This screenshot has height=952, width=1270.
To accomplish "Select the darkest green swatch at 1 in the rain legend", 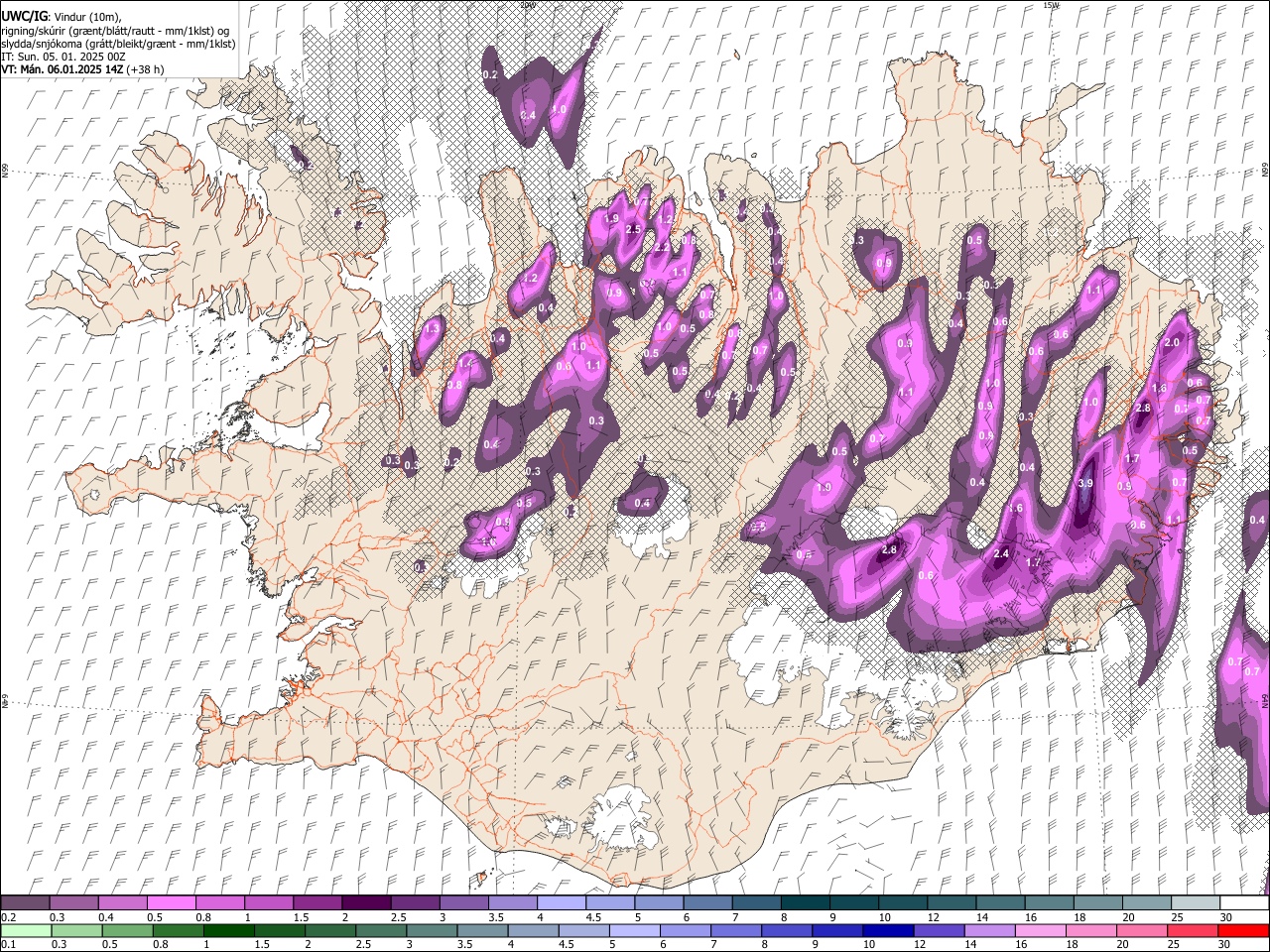I will (229, 931).
